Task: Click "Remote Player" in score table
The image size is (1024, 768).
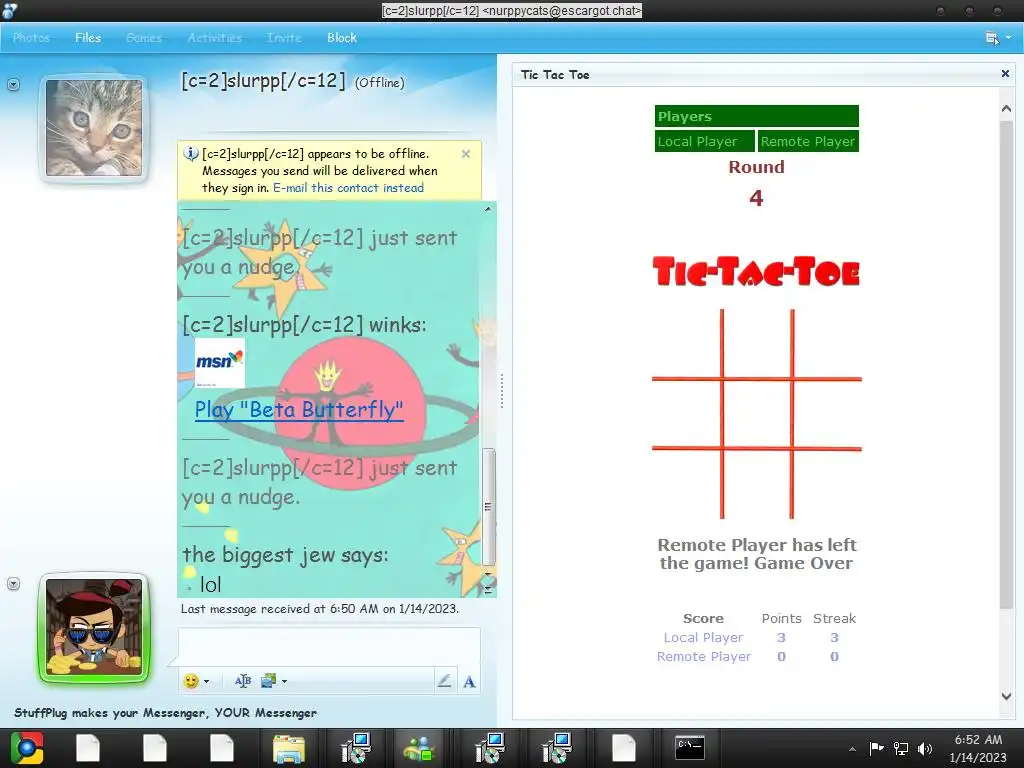Action: point(703,656)
